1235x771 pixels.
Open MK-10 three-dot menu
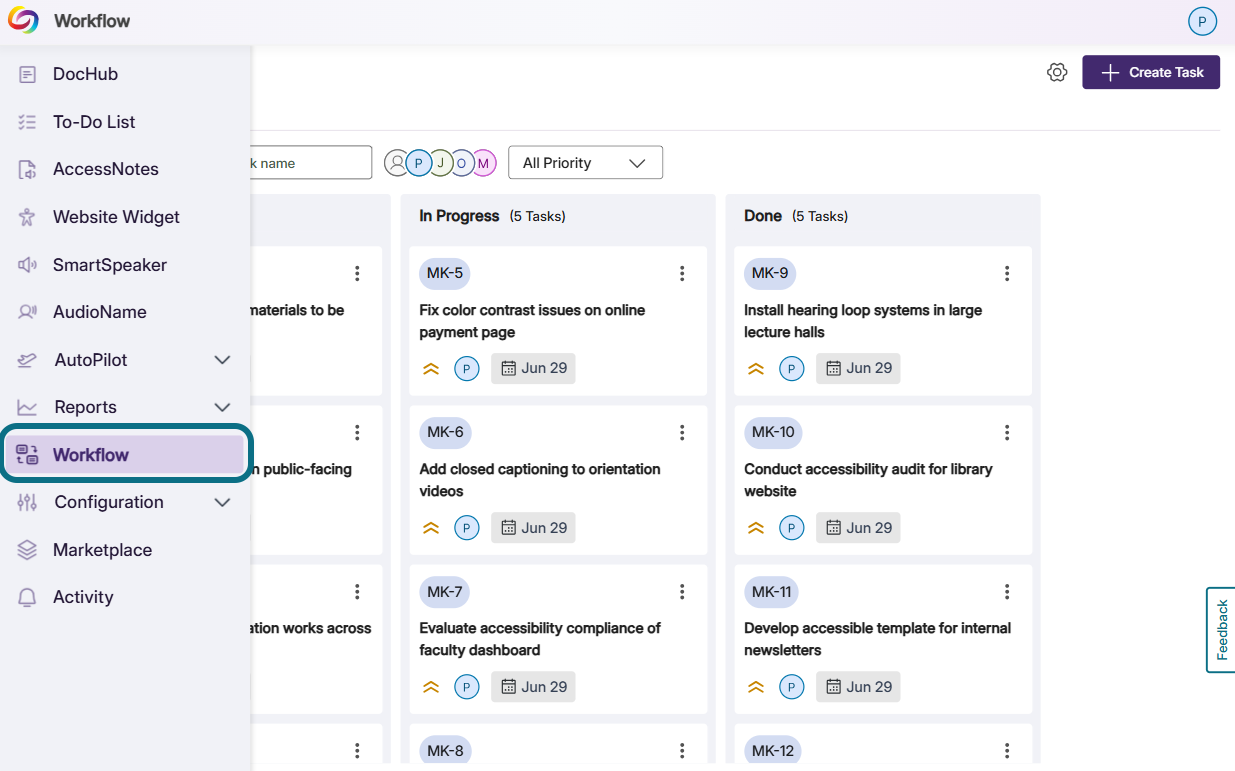[x=1007, y=432]
